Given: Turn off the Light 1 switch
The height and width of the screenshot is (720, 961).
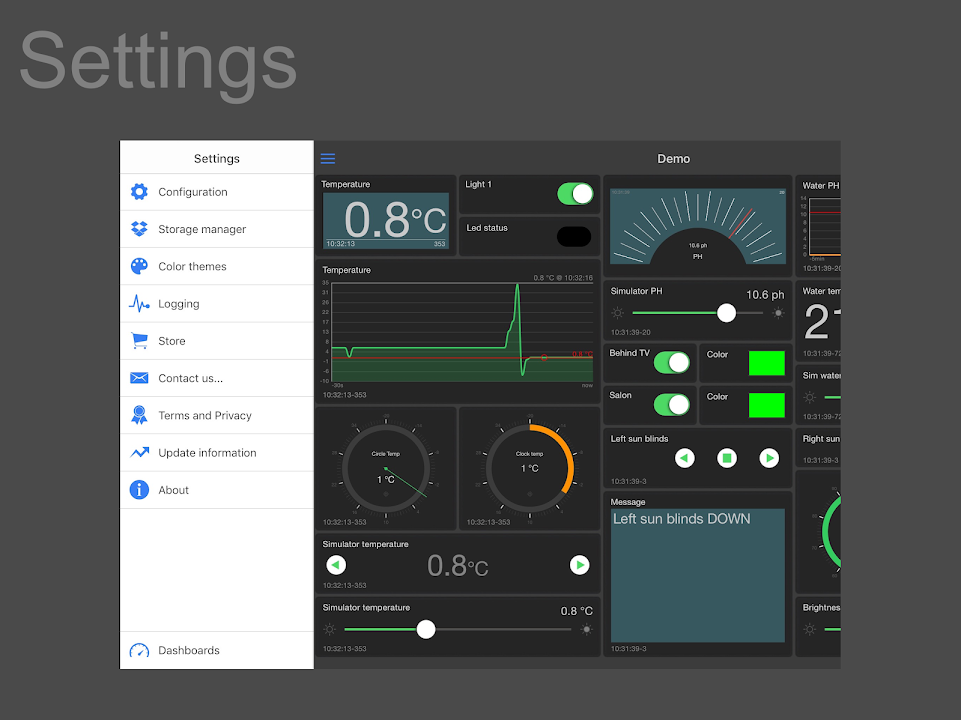Looking at the screenshot, I should point(575,193).
